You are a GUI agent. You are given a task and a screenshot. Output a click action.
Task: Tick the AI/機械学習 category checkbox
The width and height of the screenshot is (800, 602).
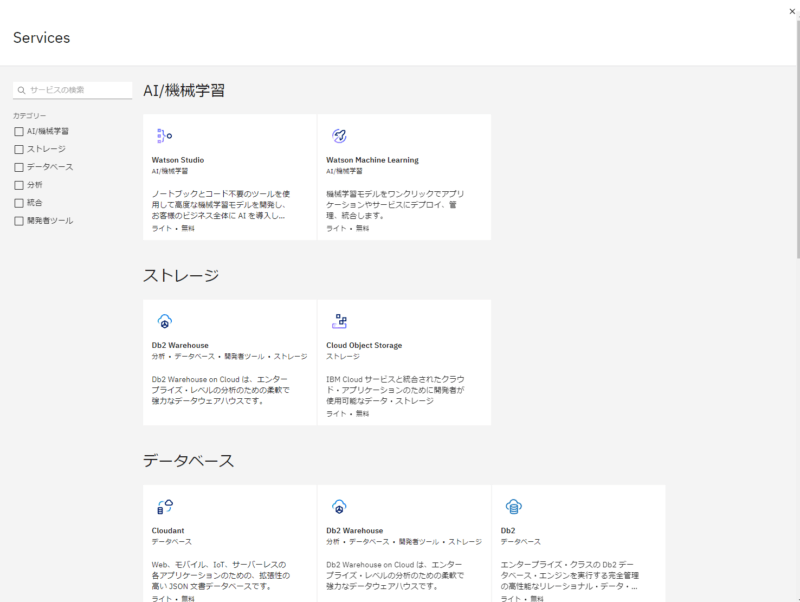(x=19, y=132)
